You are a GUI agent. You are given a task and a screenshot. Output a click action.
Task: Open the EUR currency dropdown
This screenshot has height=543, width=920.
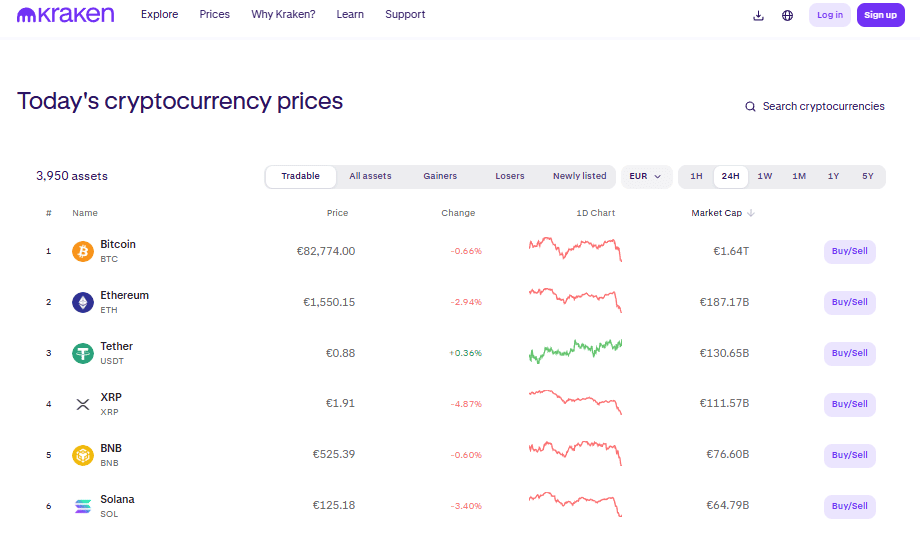coord(645,176)
